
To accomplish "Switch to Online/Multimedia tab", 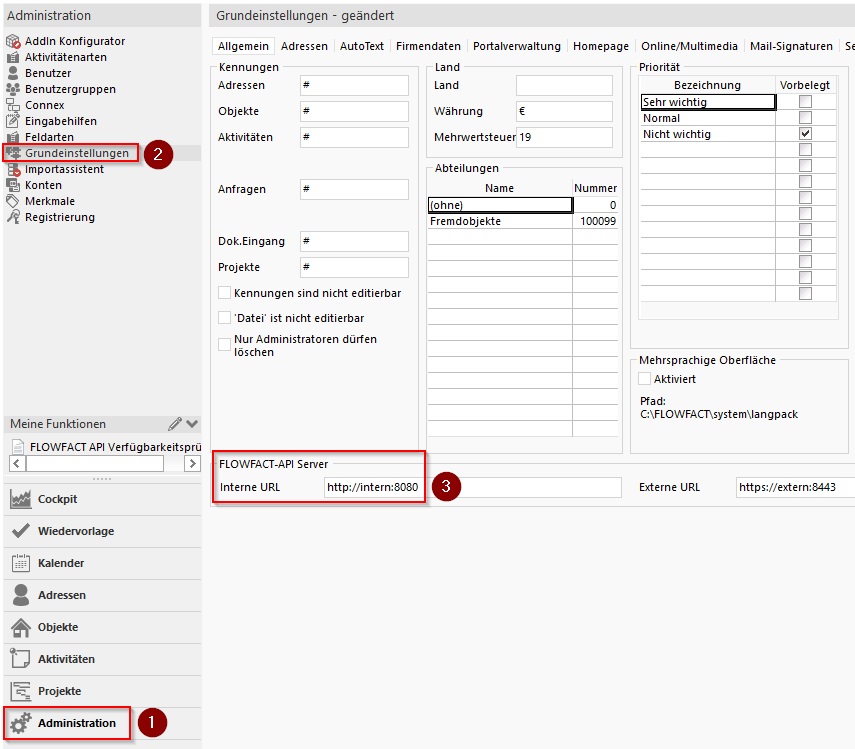I will [689, 46].
